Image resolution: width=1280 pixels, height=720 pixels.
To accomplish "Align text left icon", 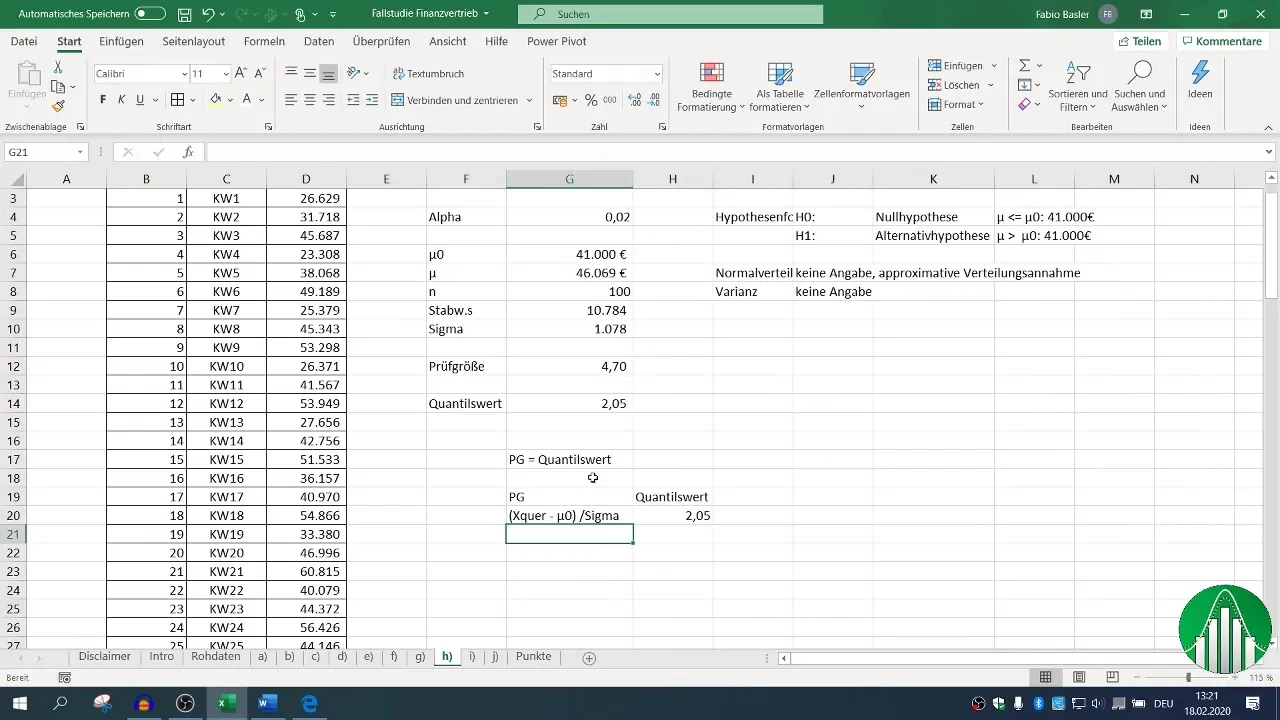I will tap(291, 100).
